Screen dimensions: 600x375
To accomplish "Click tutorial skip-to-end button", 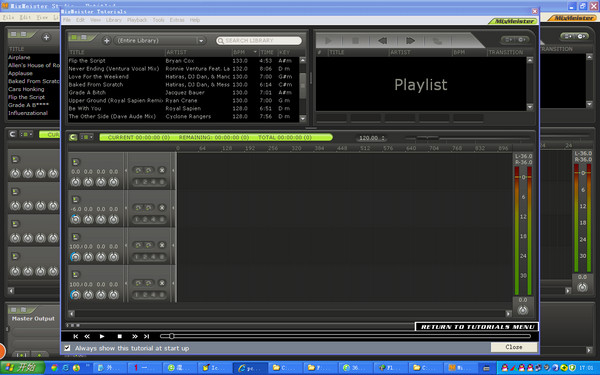I will tap(147, 336).
